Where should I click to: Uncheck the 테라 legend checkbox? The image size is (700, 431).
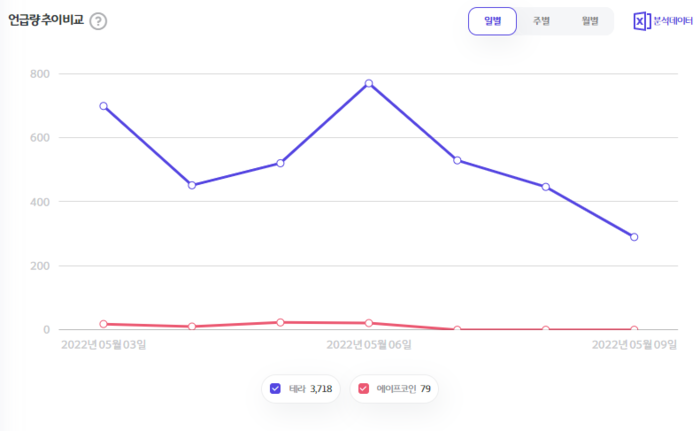click(275, 388)
